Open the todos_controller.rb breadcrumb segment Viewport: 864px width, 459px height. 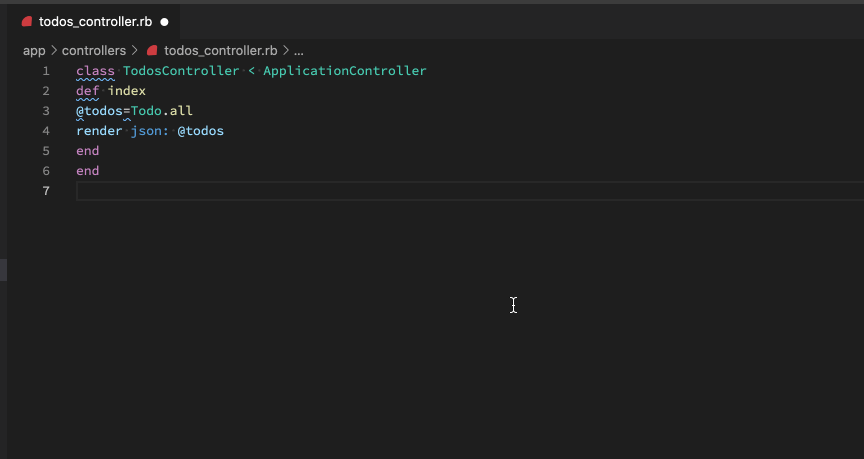(220, 51)
